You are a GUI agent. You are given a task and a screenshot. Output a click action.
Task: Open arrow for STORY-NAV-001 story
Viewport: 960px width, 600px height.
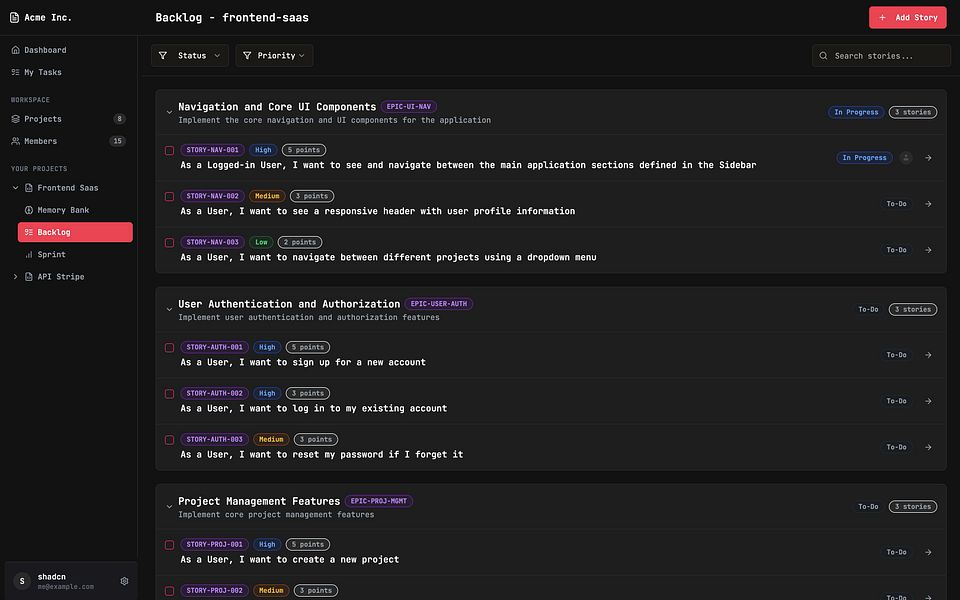tap(928, 158)
